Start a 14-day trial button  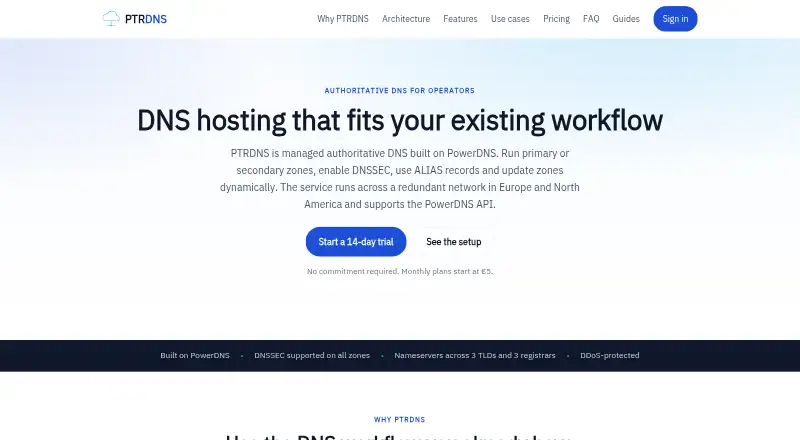[356, 241]
